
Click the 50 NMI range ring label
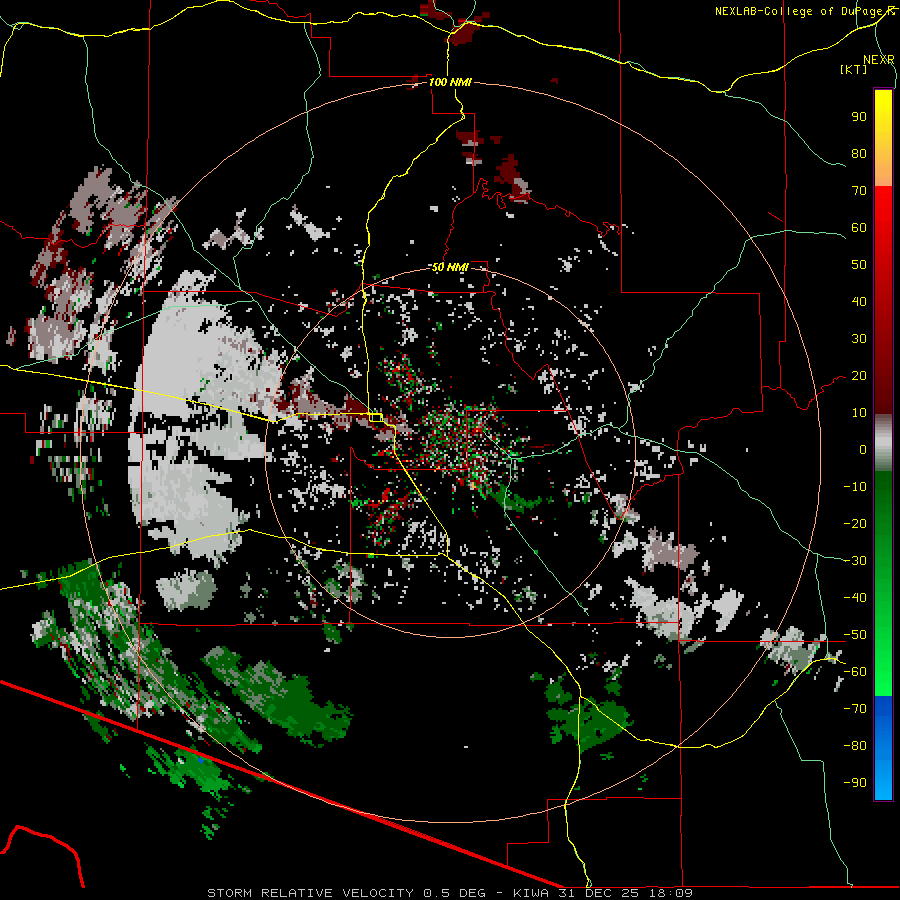[x=450, y=267]
